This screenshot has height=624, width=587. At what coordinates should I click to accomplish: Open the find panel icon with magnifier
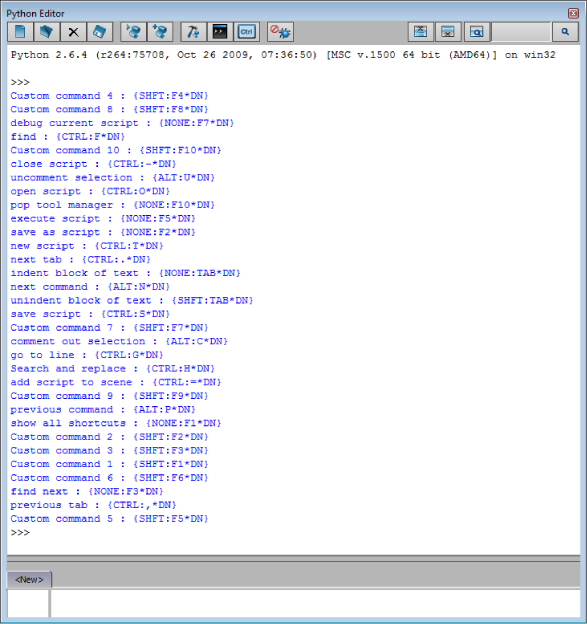coord(477,32)
